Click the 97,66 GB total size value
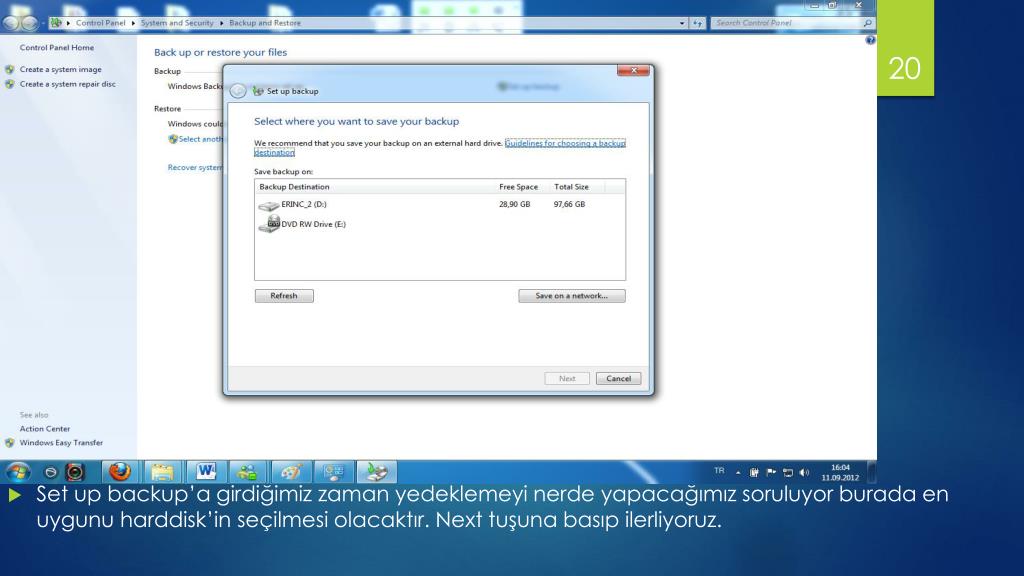This screenshot has height=576, width=1024. point(569,204)
